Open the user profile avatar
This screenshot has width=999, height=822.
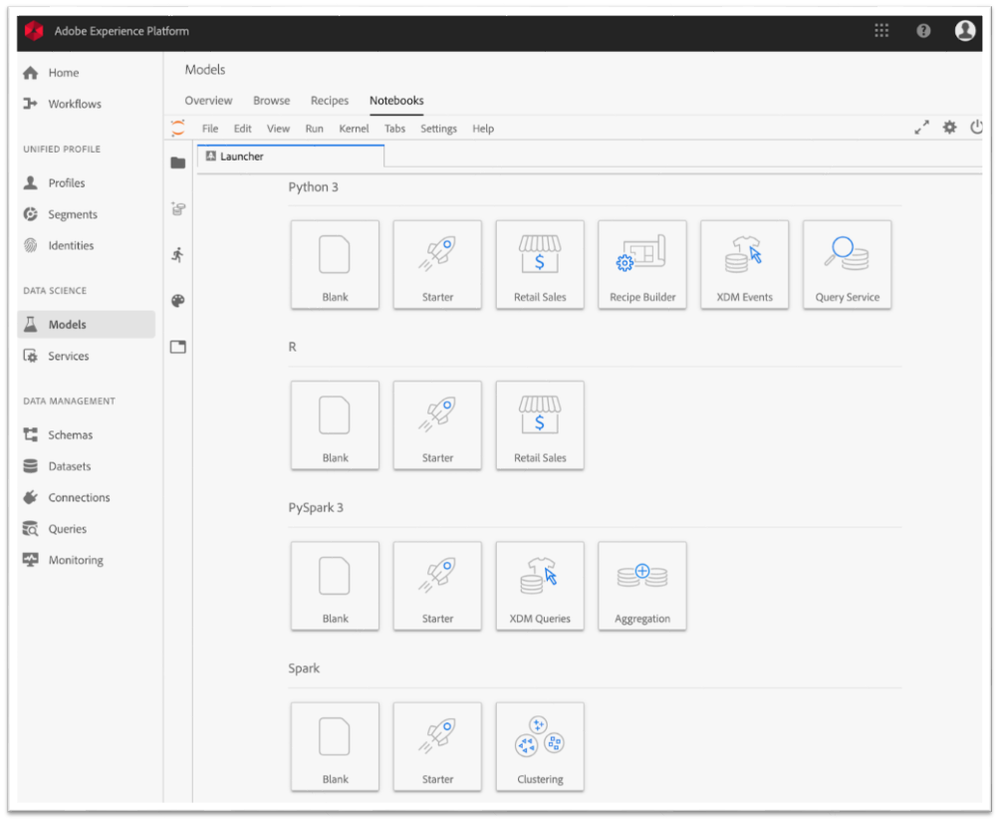[x=964, y=31]
